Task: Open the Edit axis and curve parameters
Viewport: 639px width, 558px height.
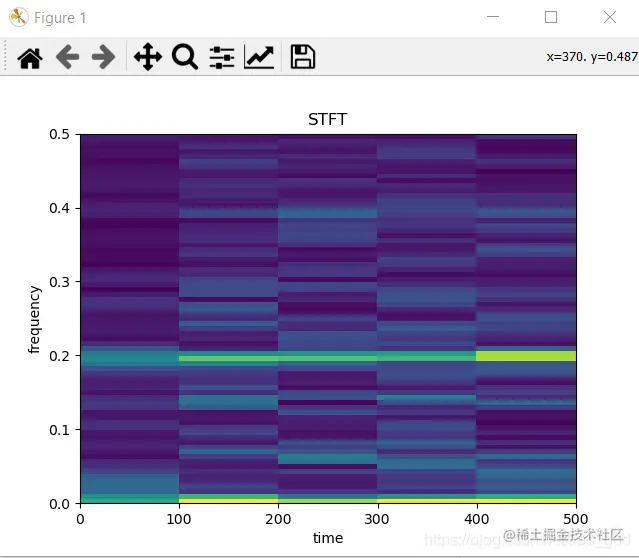Action: (x=259, y=57)
